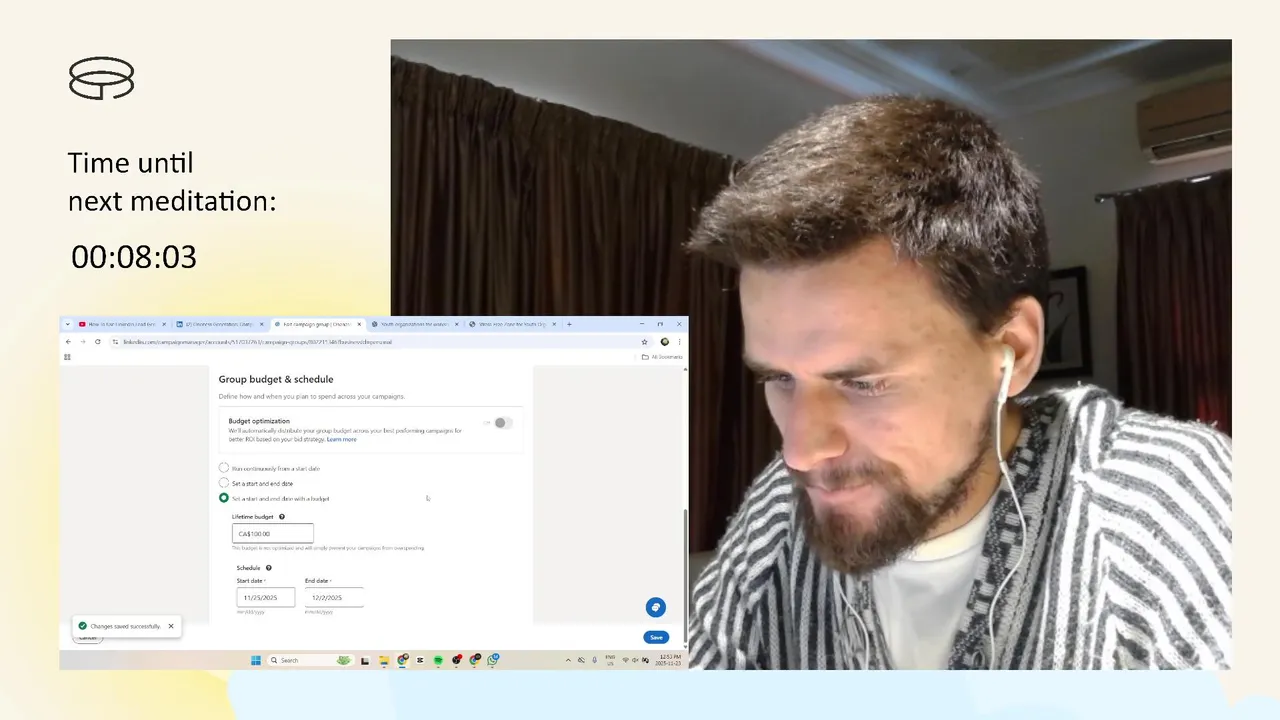
Task: Open the All Bookmarks folder
Action: (664, 357)
